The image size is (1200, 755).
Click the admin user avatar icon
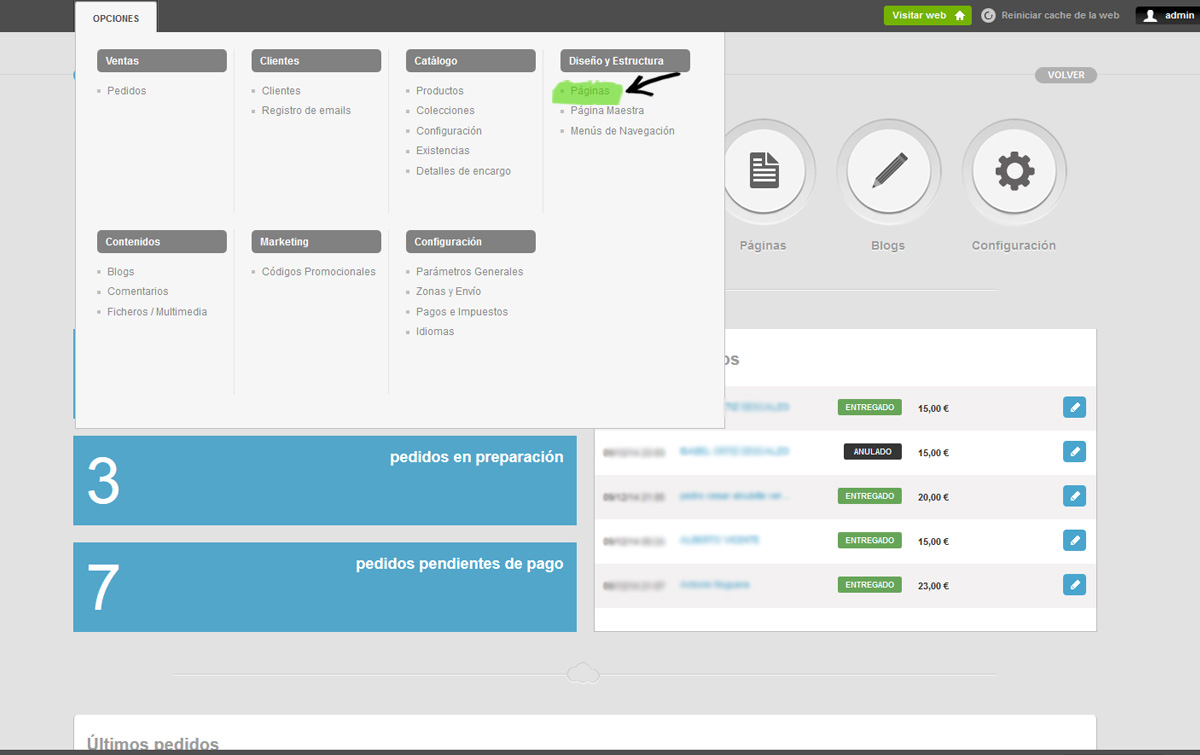[1151, 16]
